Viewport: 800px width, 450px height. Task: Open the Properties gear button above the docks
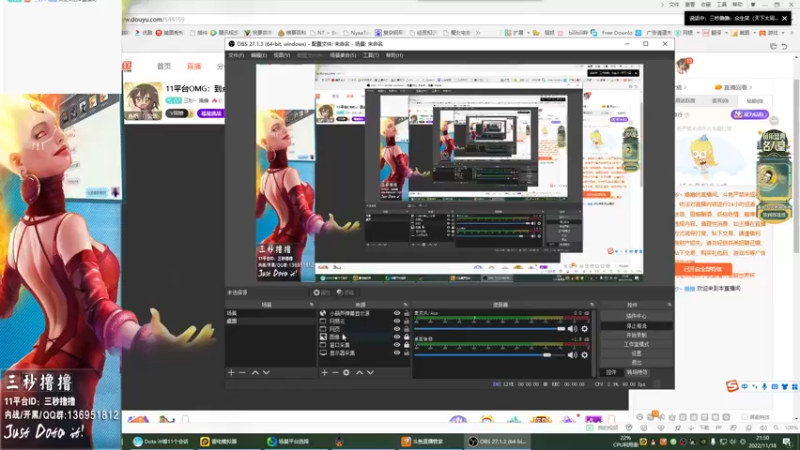point(322,292)
